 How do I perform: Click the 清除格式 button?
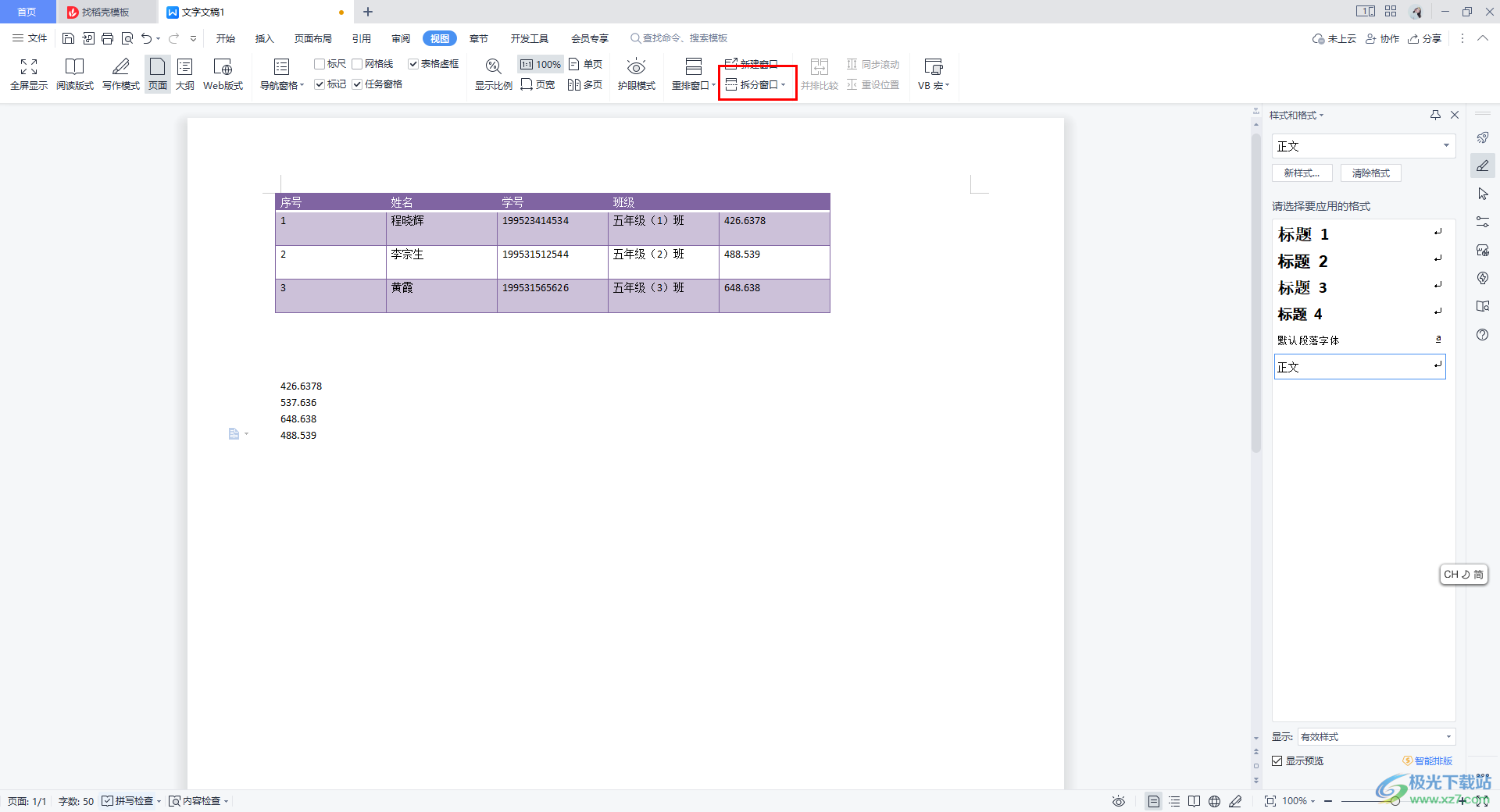(1371, 173)
